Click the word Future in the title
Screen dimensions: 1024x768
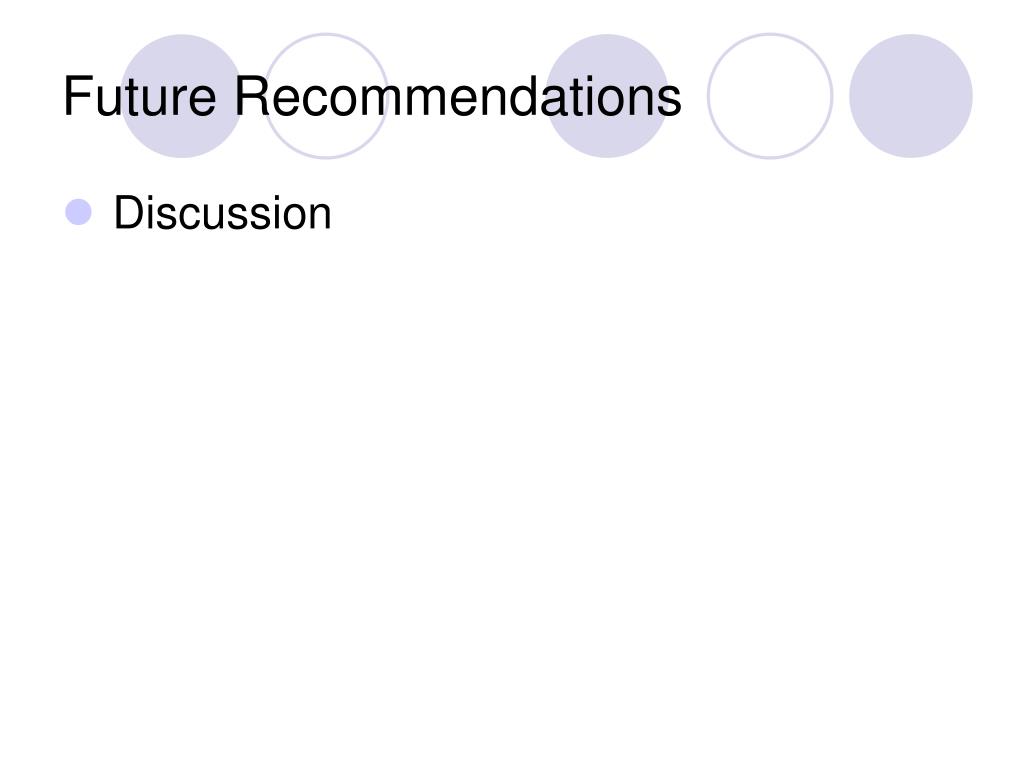coord(140,97)
